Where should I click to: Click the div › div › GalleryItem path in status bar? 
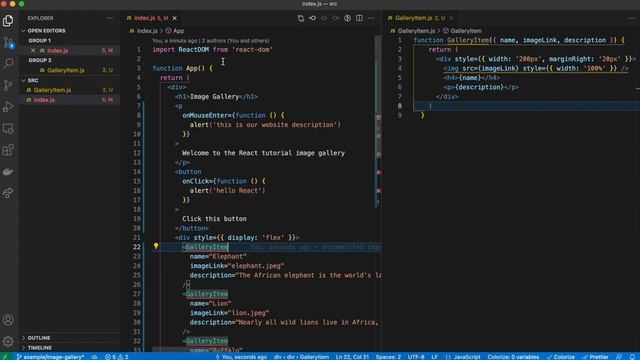(x=301, y=356)
